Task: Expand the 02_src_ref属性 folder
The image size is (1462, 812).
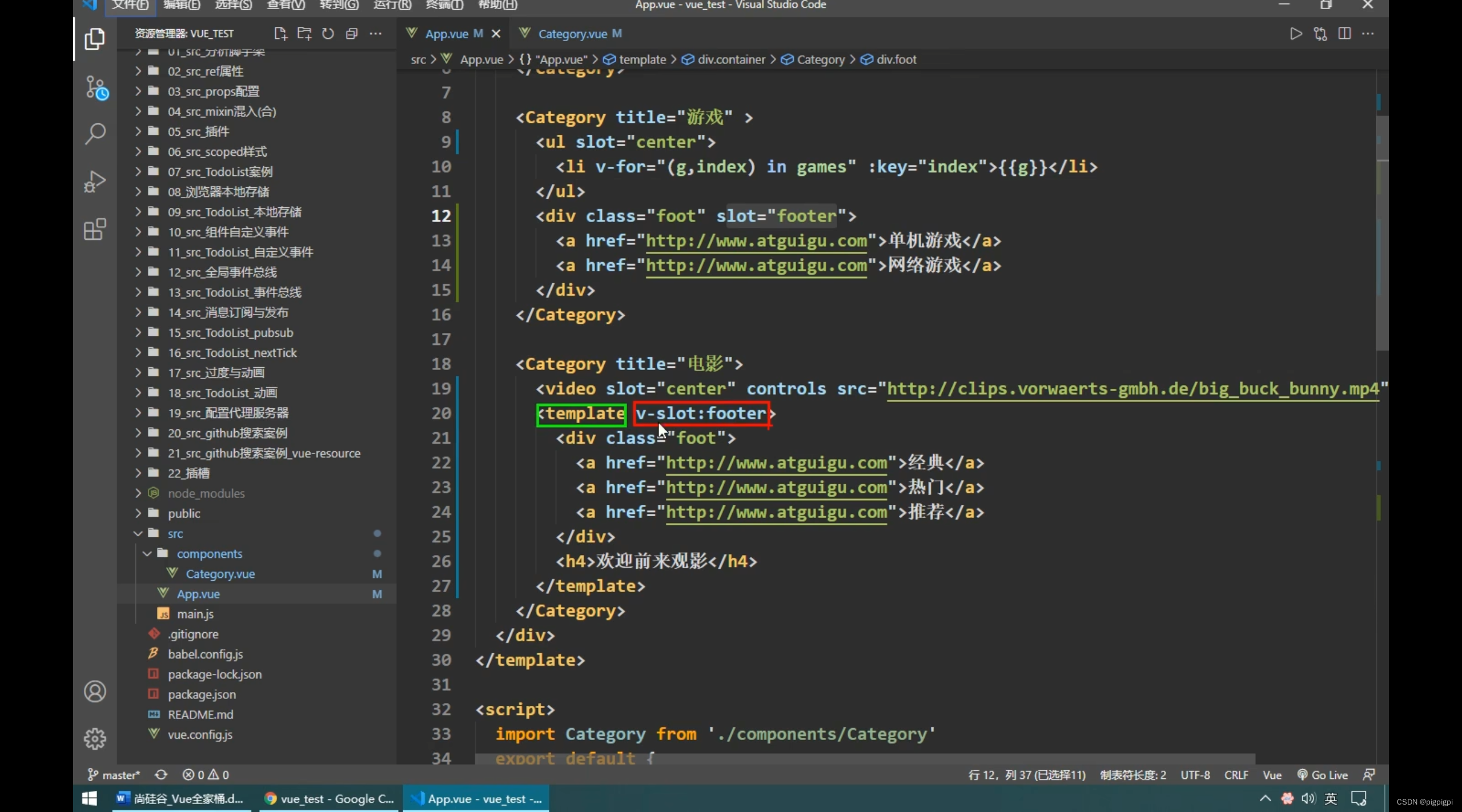Action: click(x=257, y=71)
